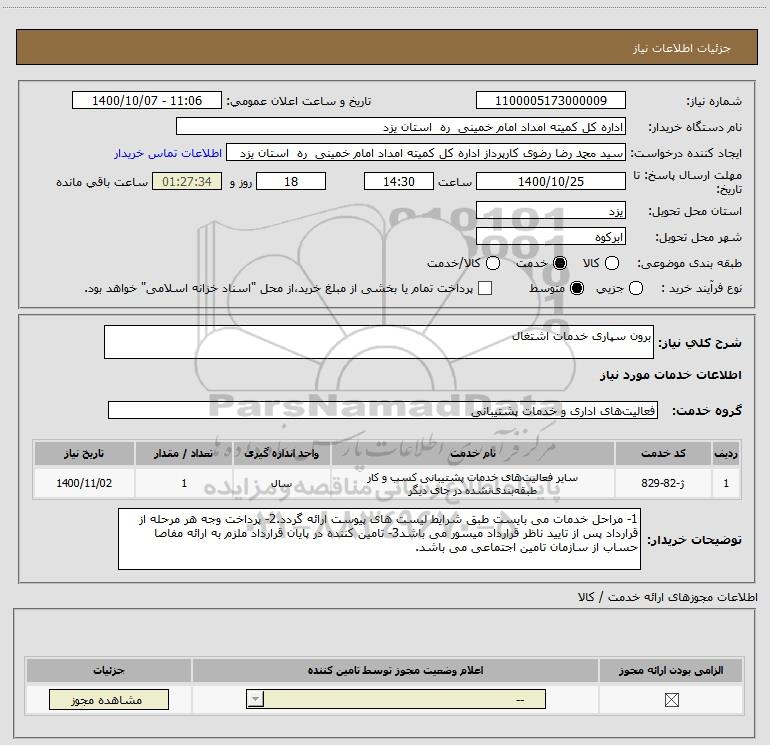Select the متوسط purchase type radio

coord(577,289)
